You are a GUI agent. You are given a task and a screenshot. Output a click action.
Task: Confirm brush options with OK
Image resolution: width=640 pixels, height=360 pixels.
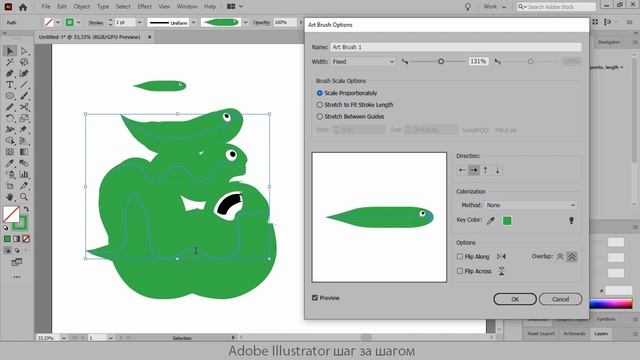[x=515, y=299]
